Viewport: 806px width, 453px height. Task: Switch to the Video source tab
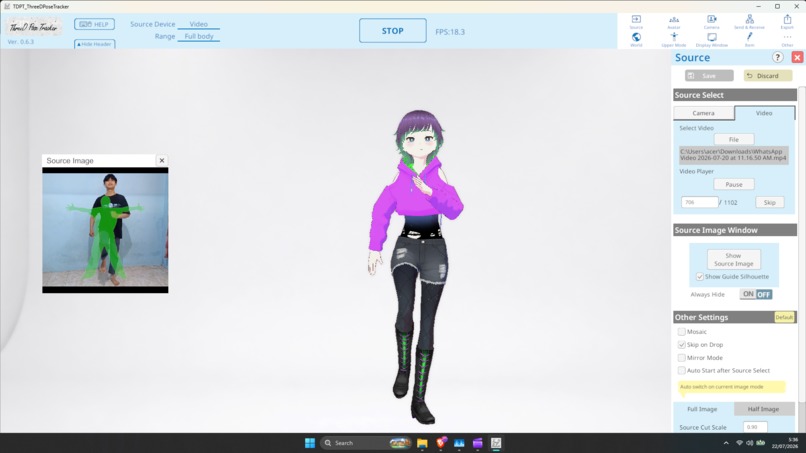pyautogui.click(x=764, y=113)
